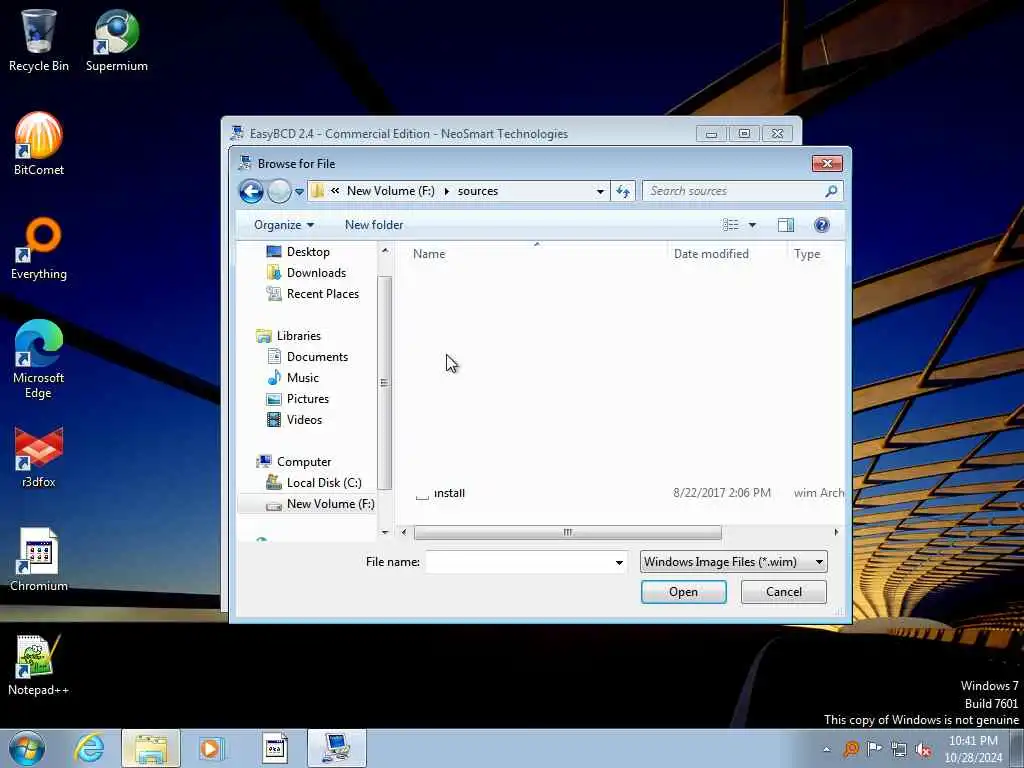Open the network tray icon
1024x768 pixels.
[x=899, y=749]
